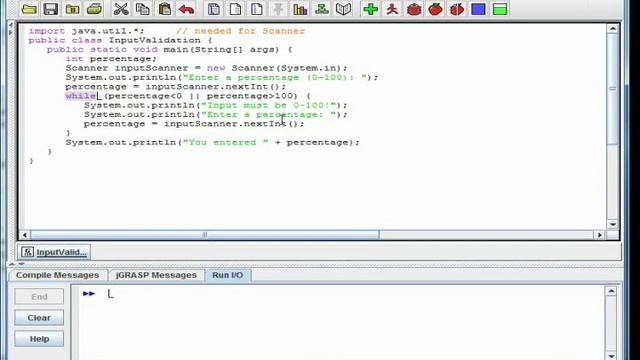Compile the program with the green plus icon
640x360 pixels.
(370, 9)
